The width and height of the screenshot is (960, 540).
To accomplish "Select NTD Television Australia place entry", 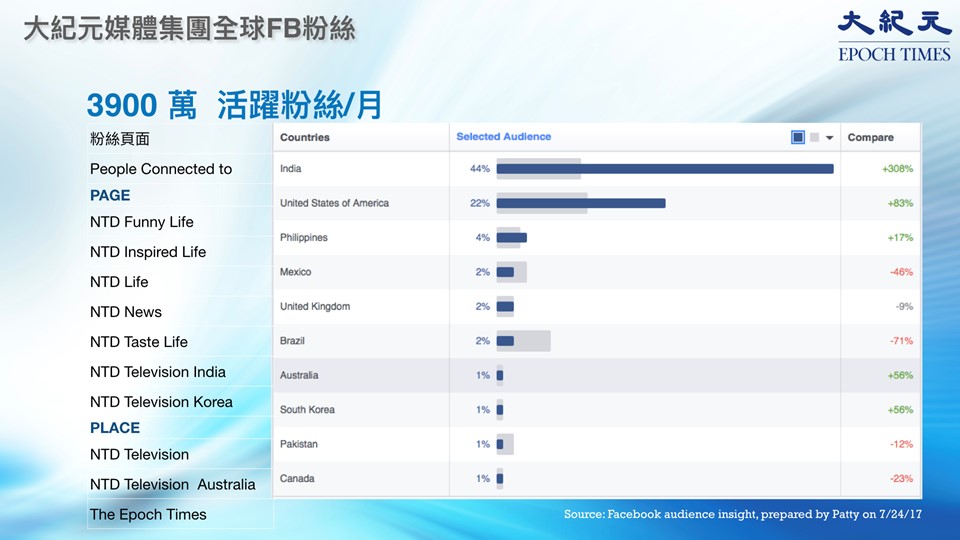I will 173,484.
